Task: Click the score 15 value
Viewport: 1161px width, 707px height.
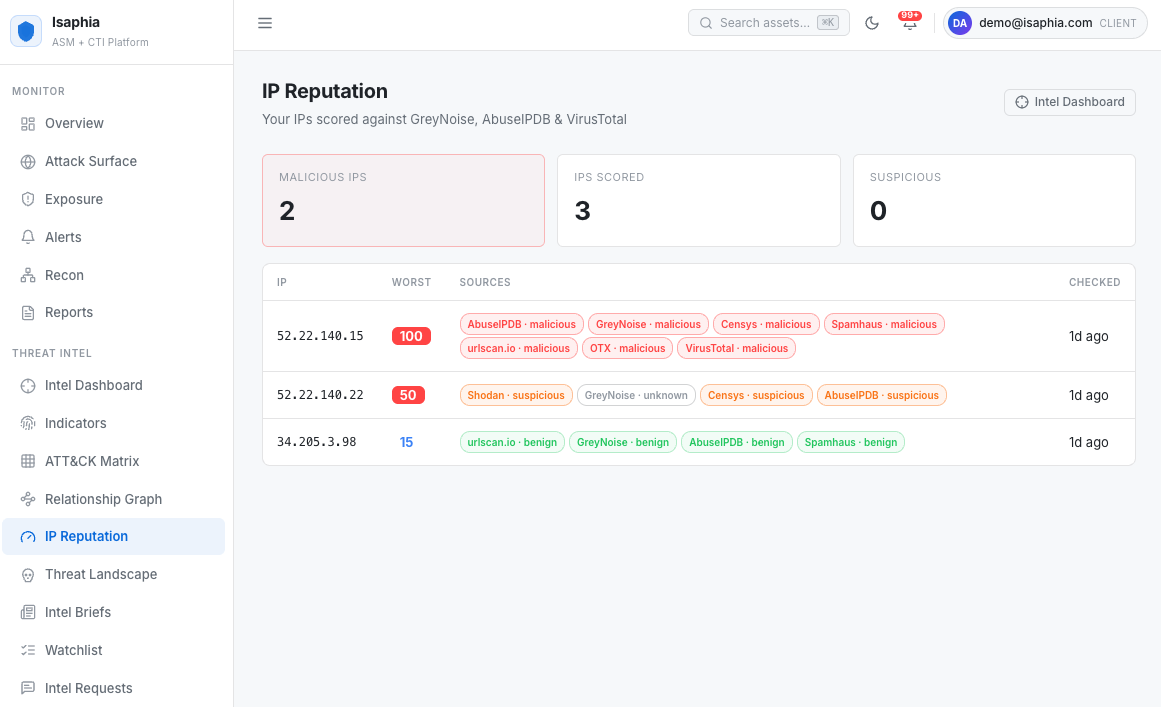Action: (406, 442)
